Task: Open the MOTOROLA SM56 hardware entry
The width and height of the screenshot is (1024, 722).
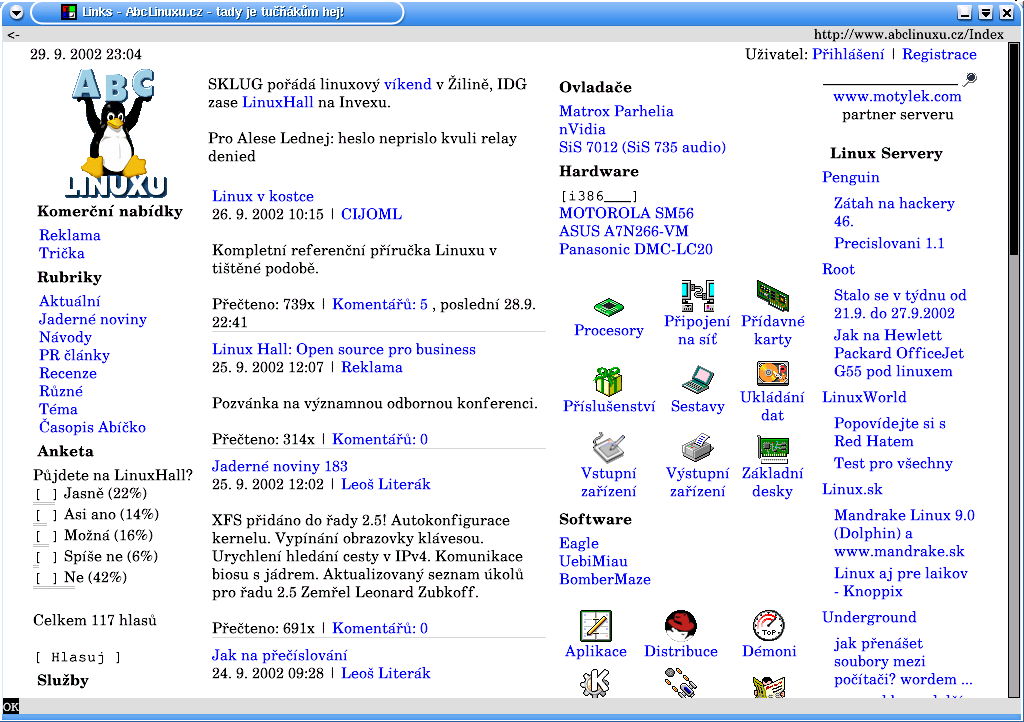Action: click(626, 213)
